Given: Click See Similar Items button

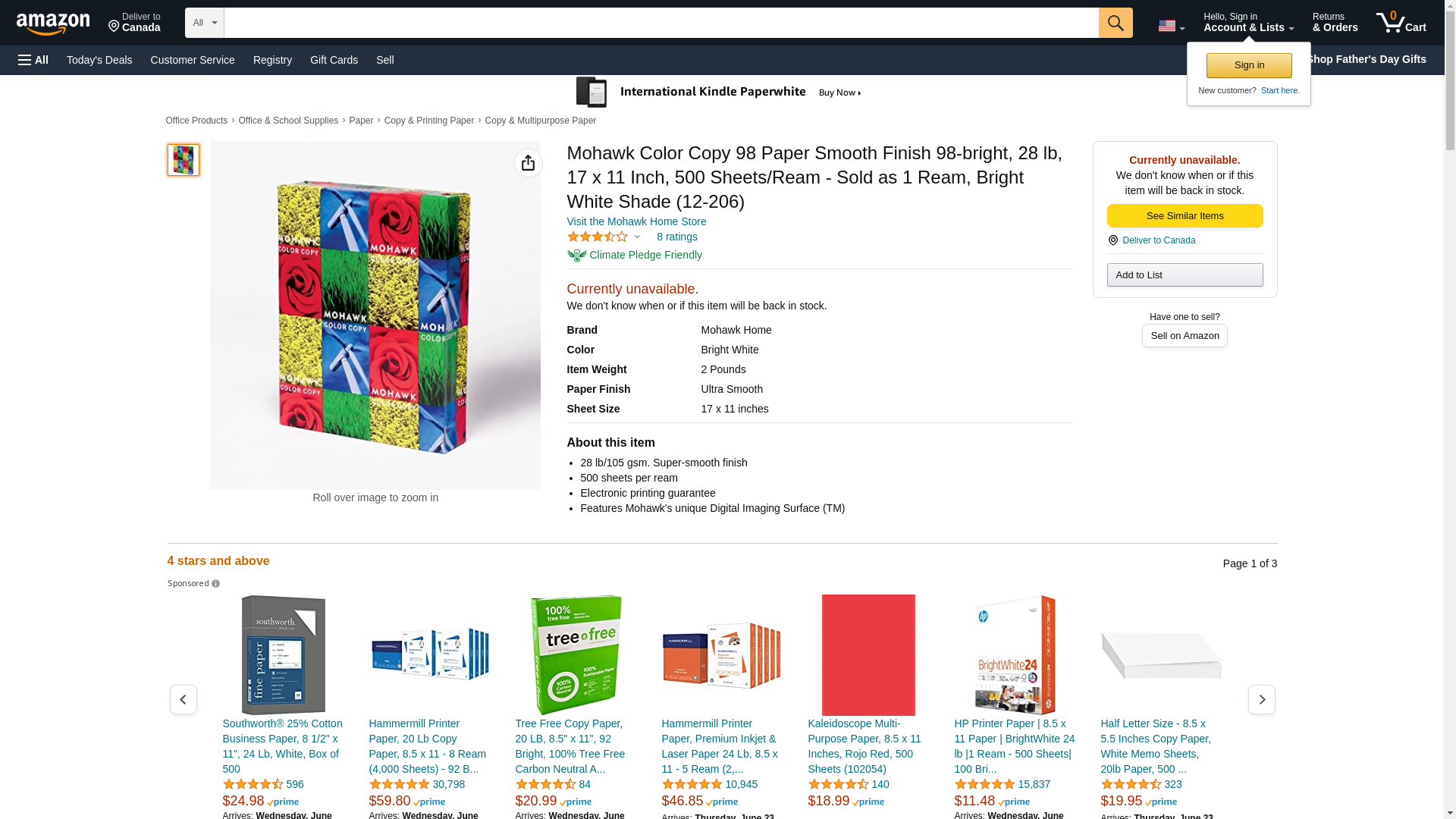Looking at the screenshot, I should (1185, 216).
